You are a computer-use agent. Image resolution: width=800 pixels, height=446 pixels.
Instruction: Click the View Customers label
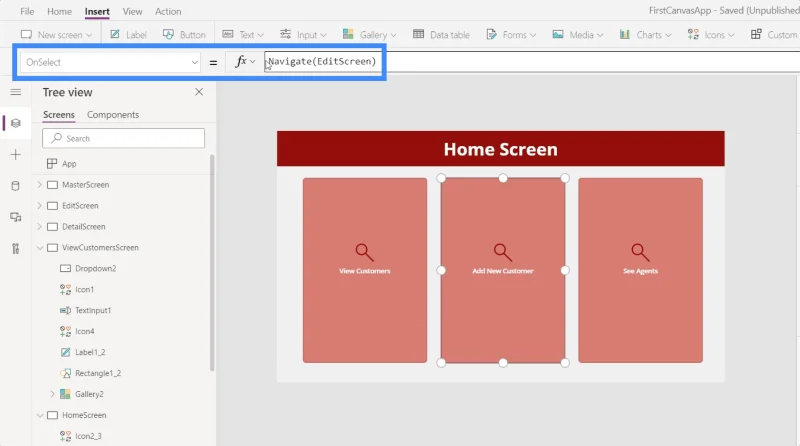point(364,271)
